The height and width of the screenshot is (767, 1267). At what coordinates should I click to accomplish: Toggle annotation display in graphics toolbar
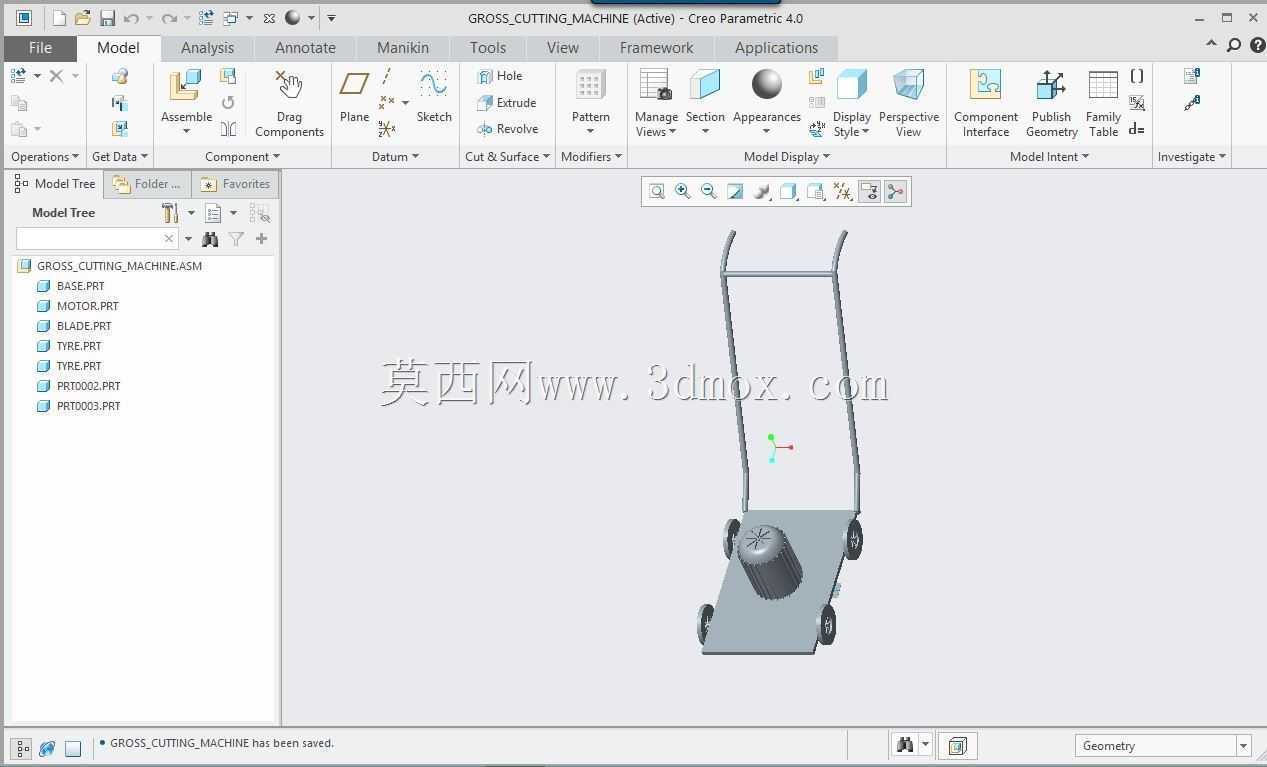click(x=869, y=191)
